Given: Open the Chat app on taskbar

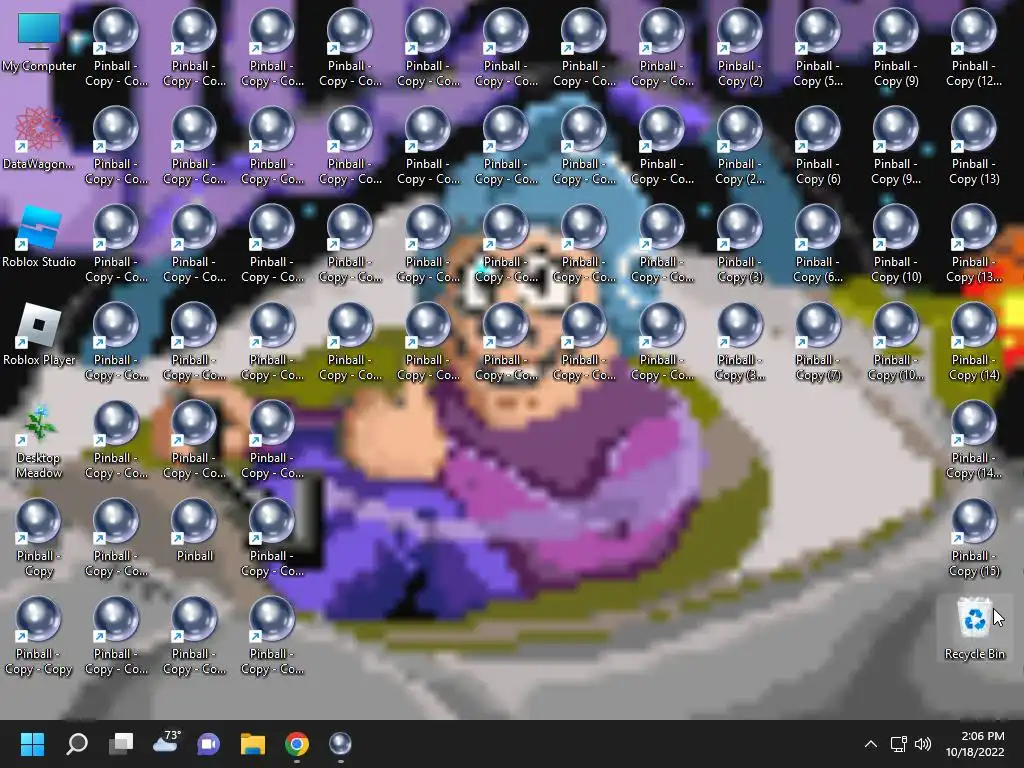Looking at the screenshot, I should point(208,743).
